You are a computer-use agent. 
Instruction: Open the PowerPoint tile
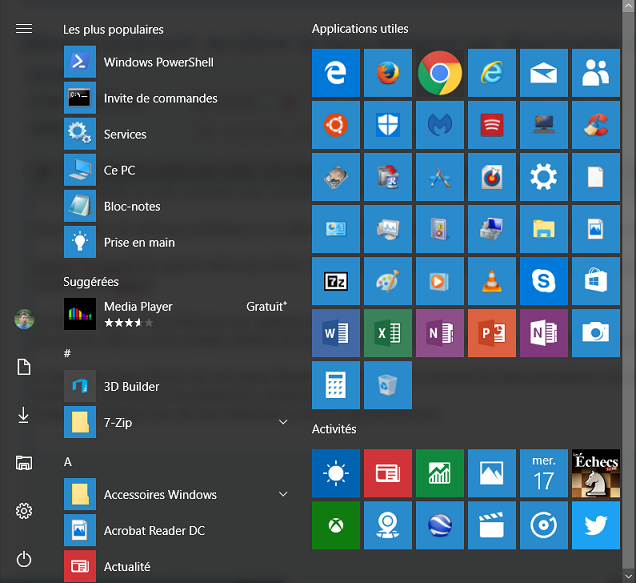[492, 333]
